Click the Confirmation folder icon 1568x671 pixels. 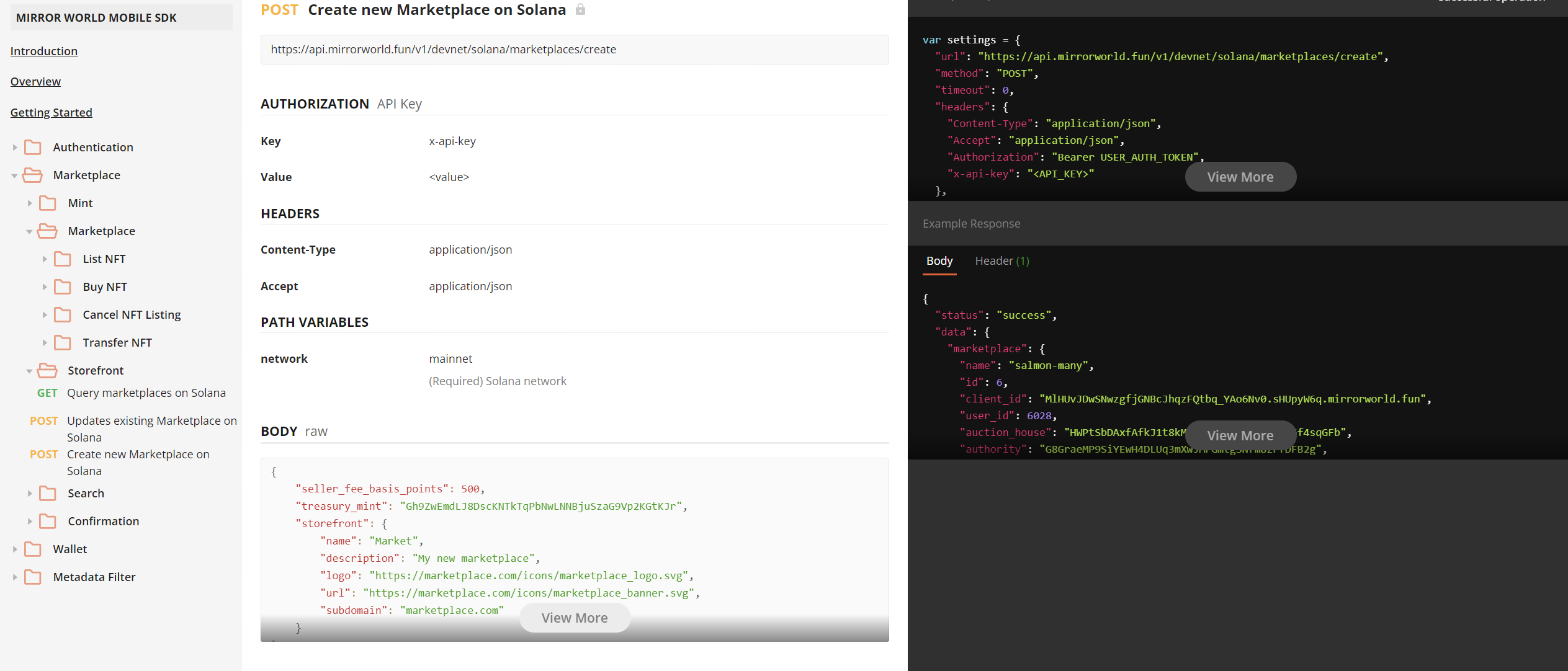point(48,522)
